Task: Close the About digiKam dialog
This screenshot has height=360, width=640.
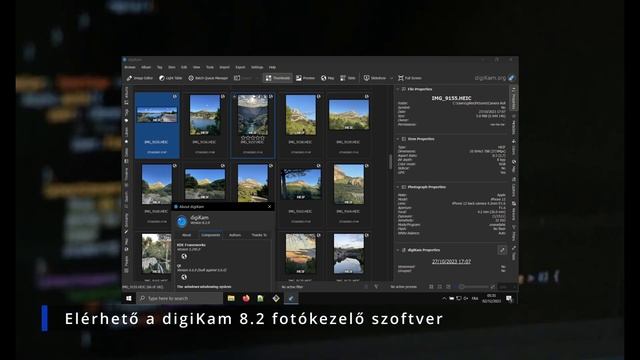Action: (269, 207)
